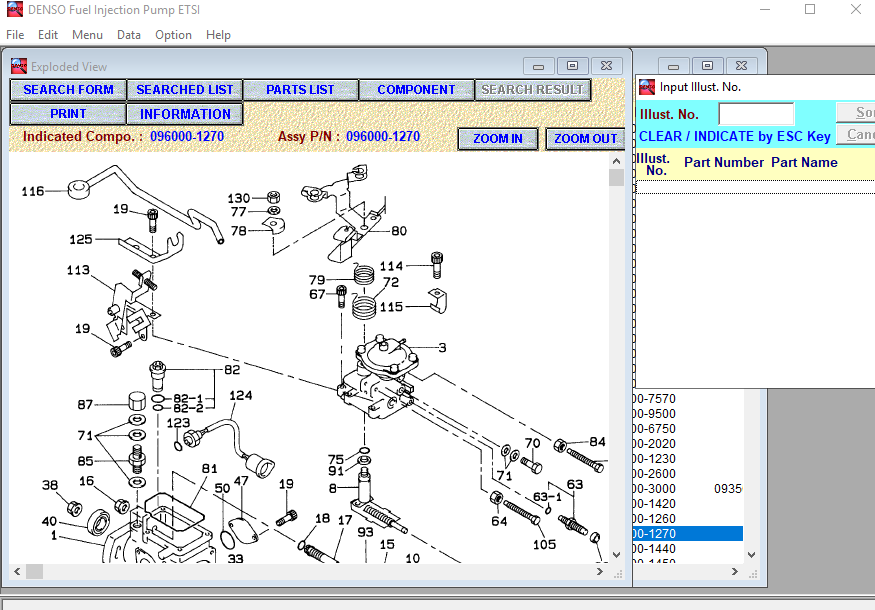Open the Edit menu
The image size is (875, 610).
pyautogui.click(x=48, y=35)
